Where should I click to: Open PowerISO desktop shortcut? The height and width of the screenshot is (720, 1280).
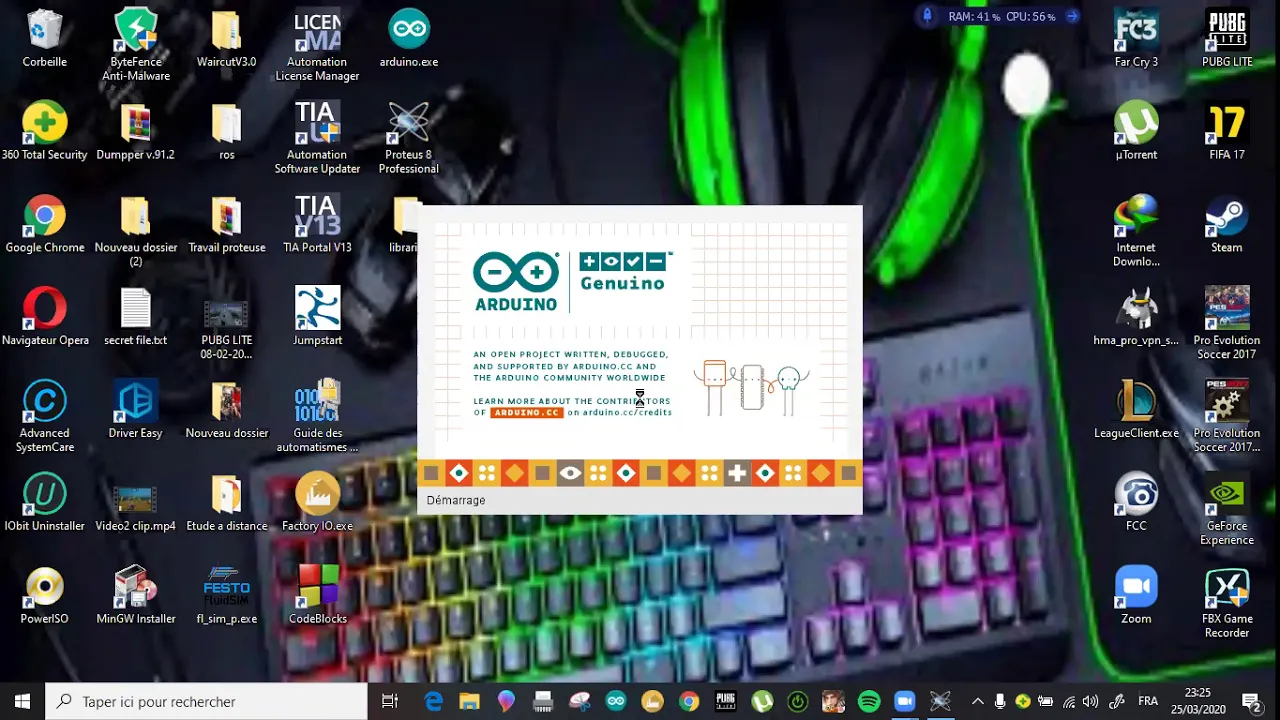pyautogui.click(x=45, y=596)
